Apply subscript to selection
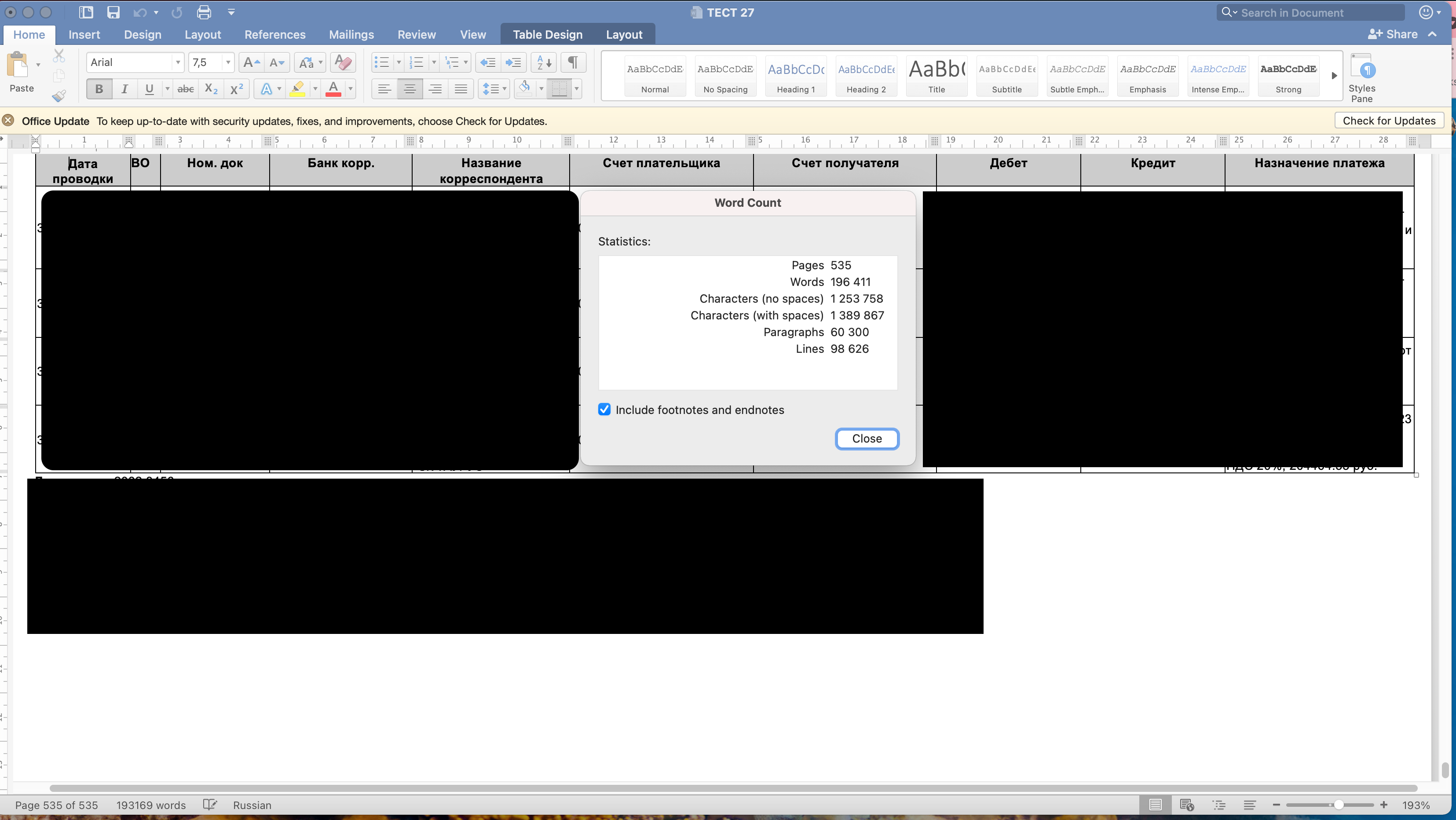 210,88
